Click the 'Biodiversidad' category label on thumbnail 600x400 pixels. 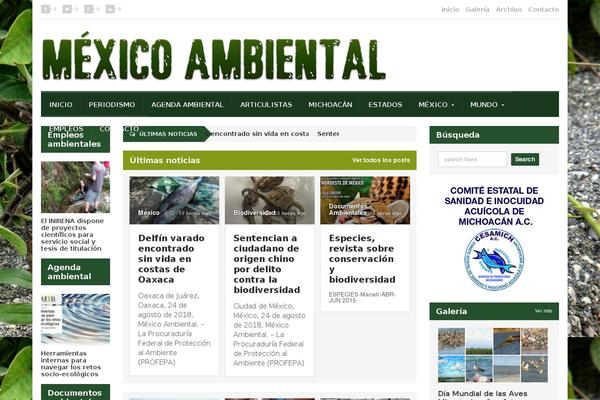click(254, 212)
